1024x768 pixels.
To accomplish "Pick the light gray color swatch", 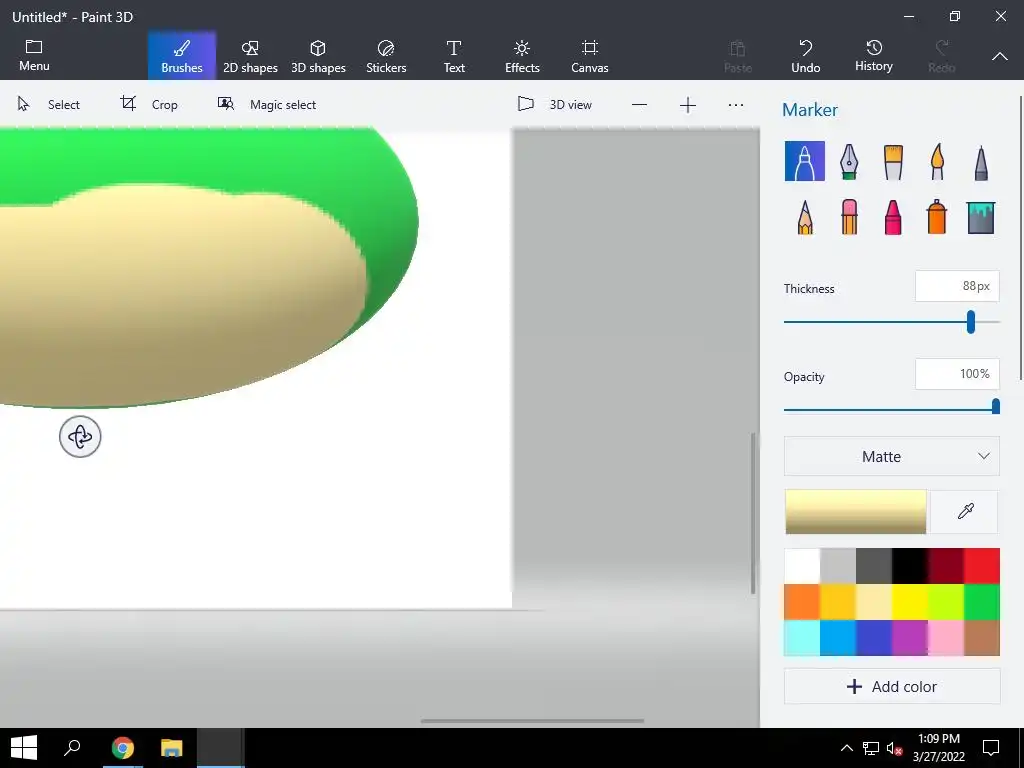I will point(838,566).
